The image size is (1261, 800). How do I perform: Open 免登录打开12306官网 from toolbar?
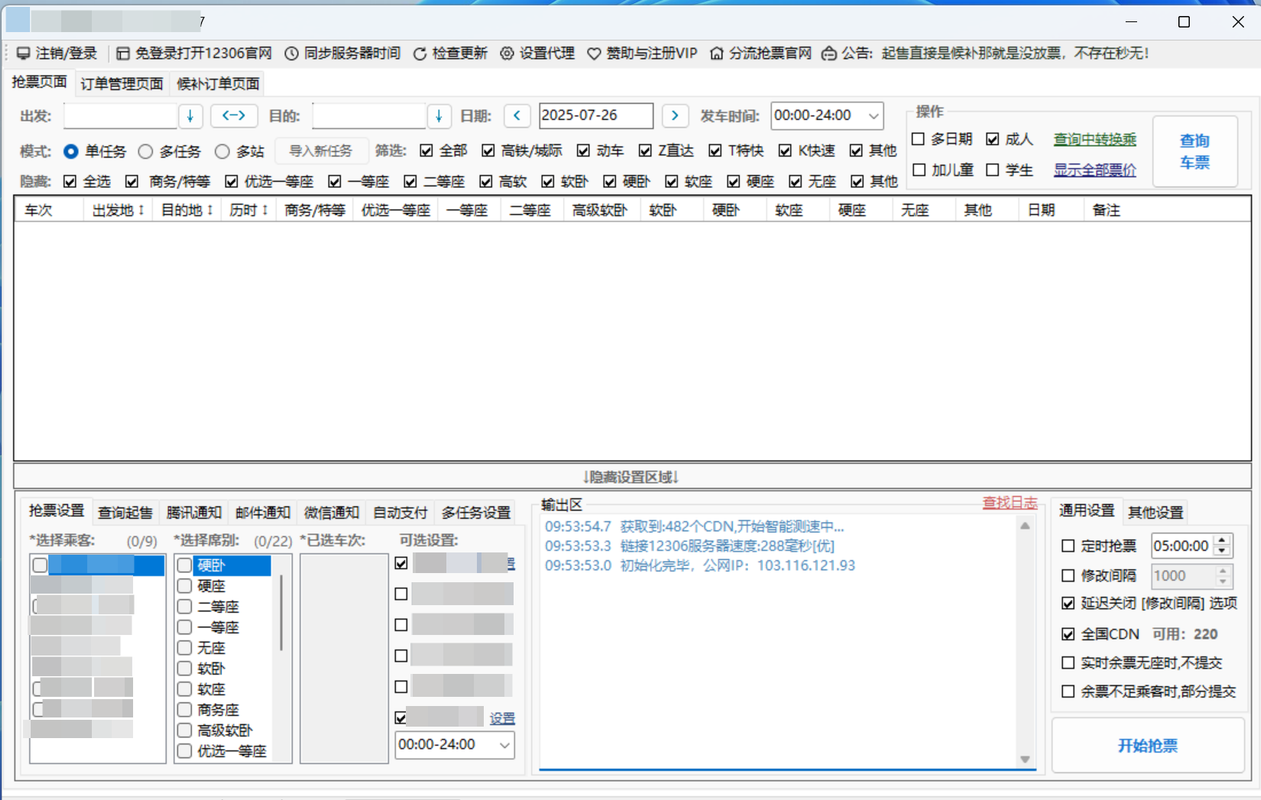point(194,53)
